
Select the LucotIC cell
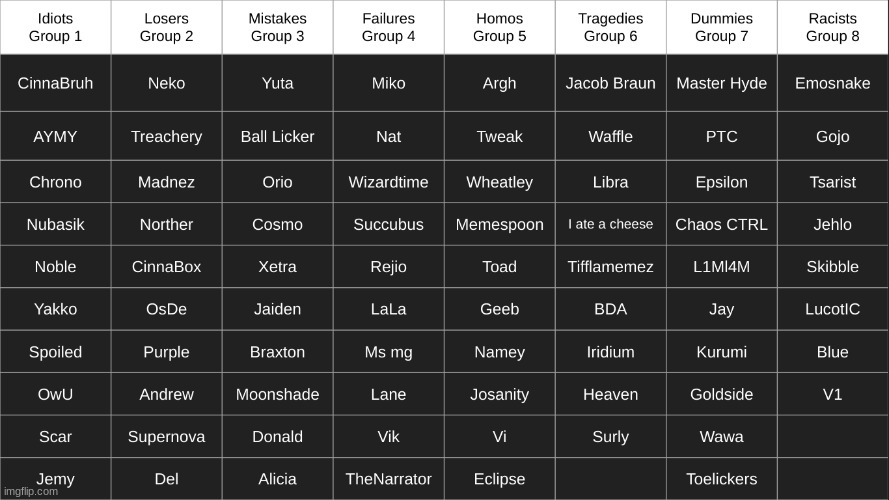coord(833,309)
